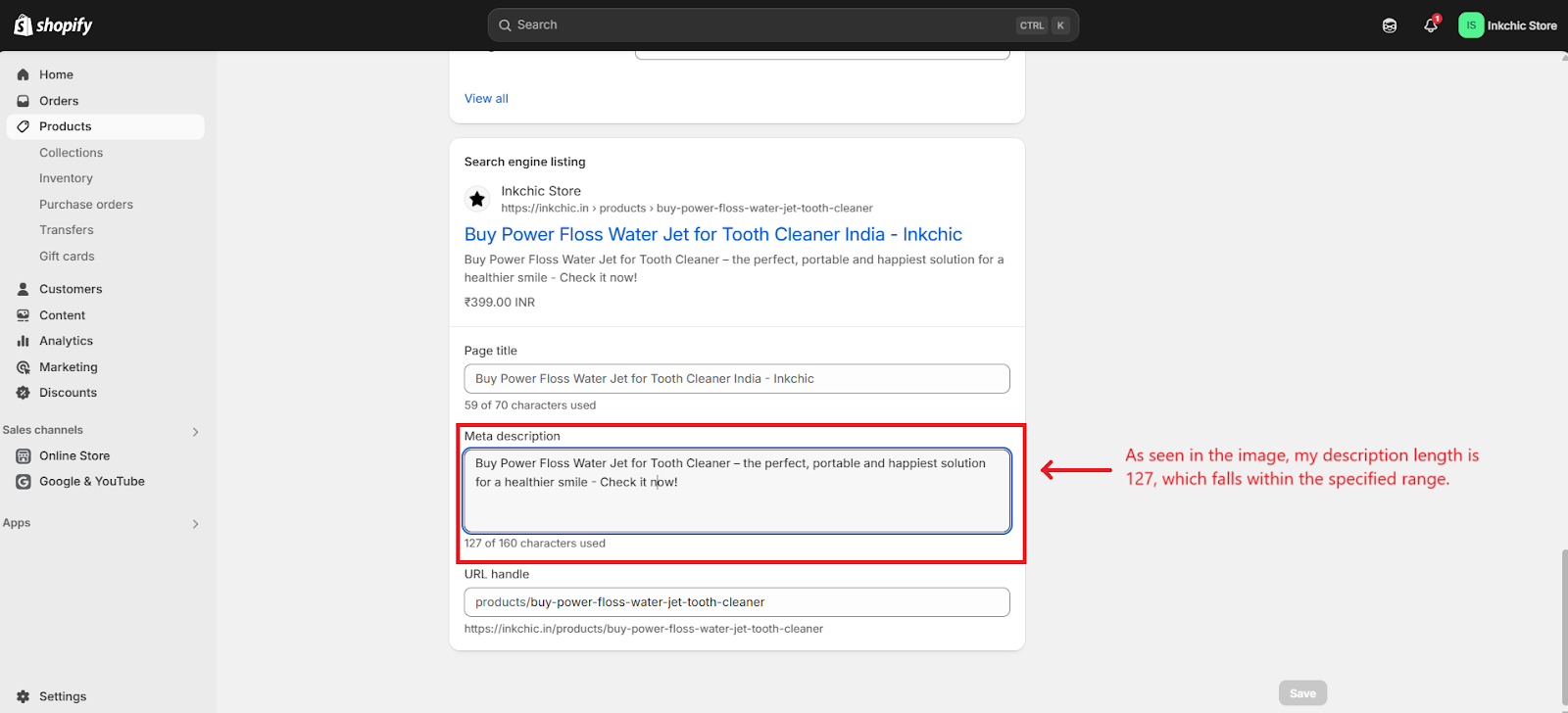
Task: Open the Home page
Action: pyautogui.click(x=56, y=74)
